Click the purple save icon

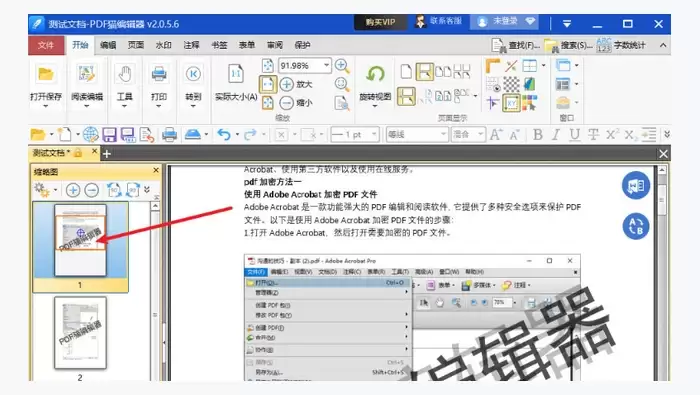109,134
